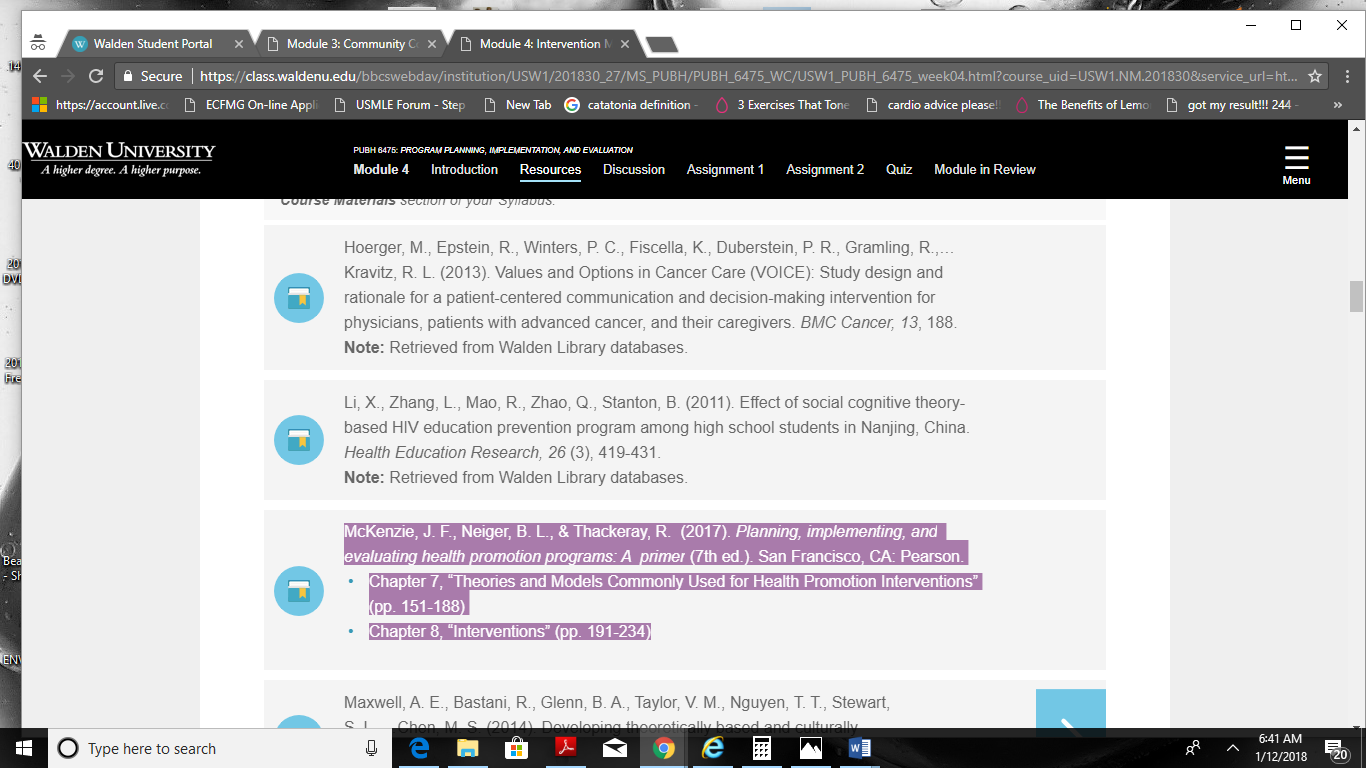1366x768 pixels.
Task: Open the Discussion page
Action: click(x=634, y=169)
